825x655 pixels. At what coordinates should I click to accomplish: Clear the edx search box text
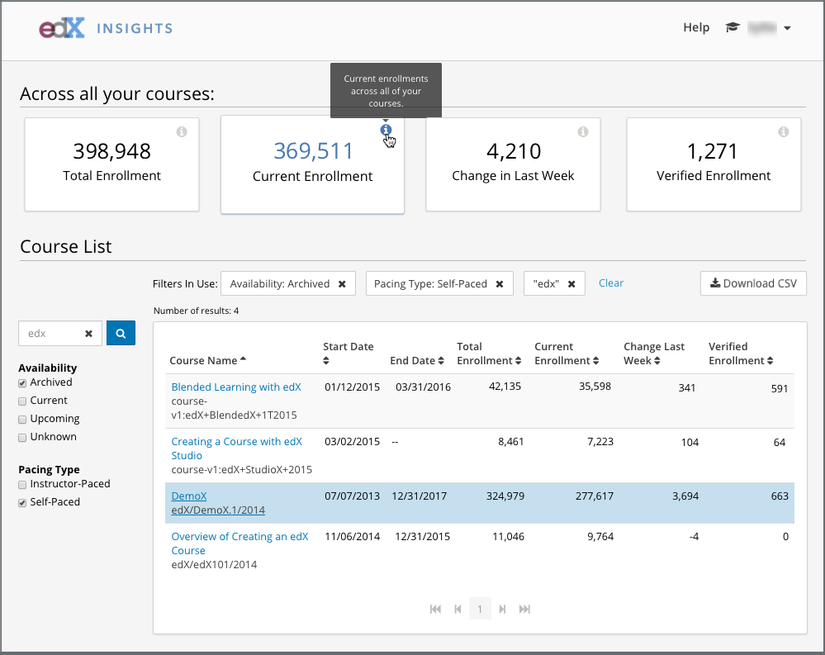(x=88, y=334)
